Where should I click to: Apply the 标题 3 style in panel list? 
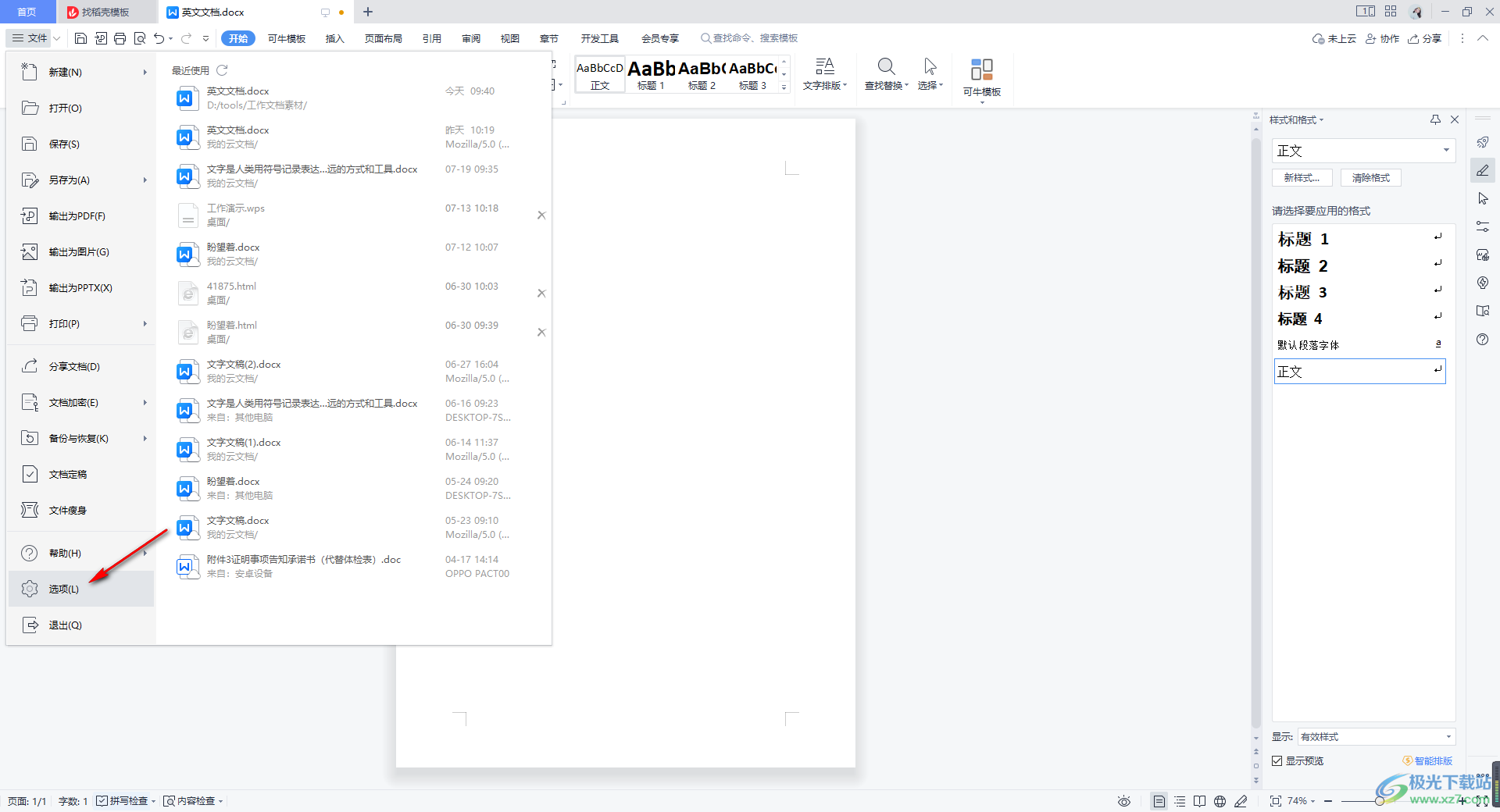1359,291
